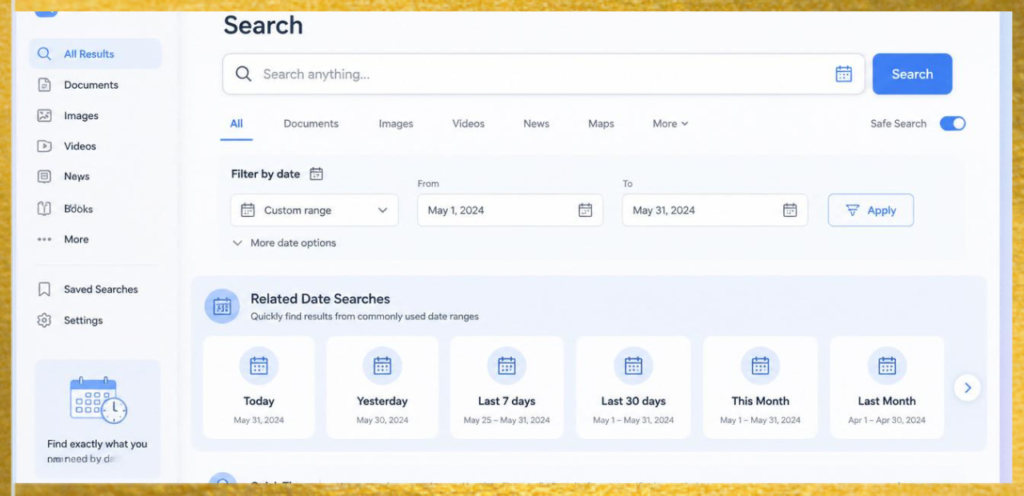Click the Images icon in sidebar
1024x496 pixels.
coord(44,116)
